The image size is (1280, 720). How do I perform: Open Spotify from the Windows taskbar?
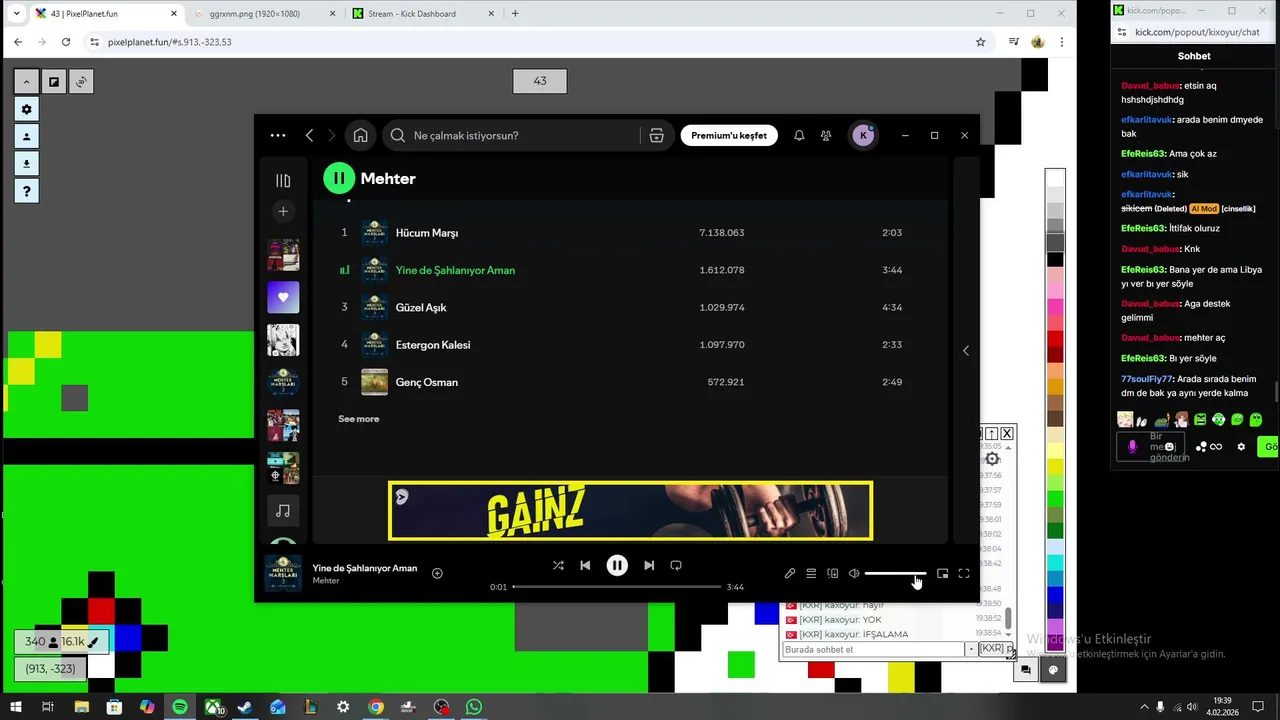180,707
